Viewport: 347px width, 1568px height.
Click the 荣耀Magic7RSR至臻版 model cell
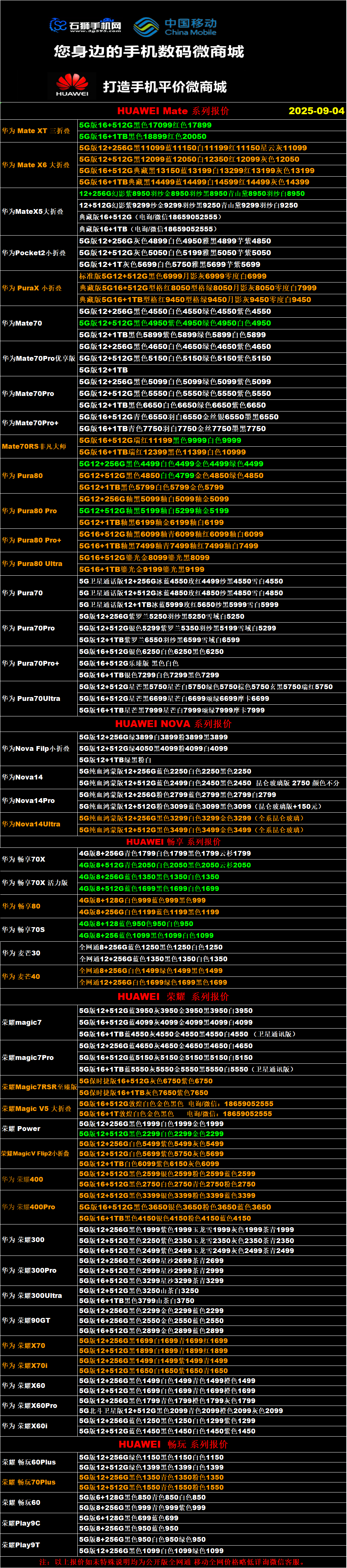[39, 1086]
